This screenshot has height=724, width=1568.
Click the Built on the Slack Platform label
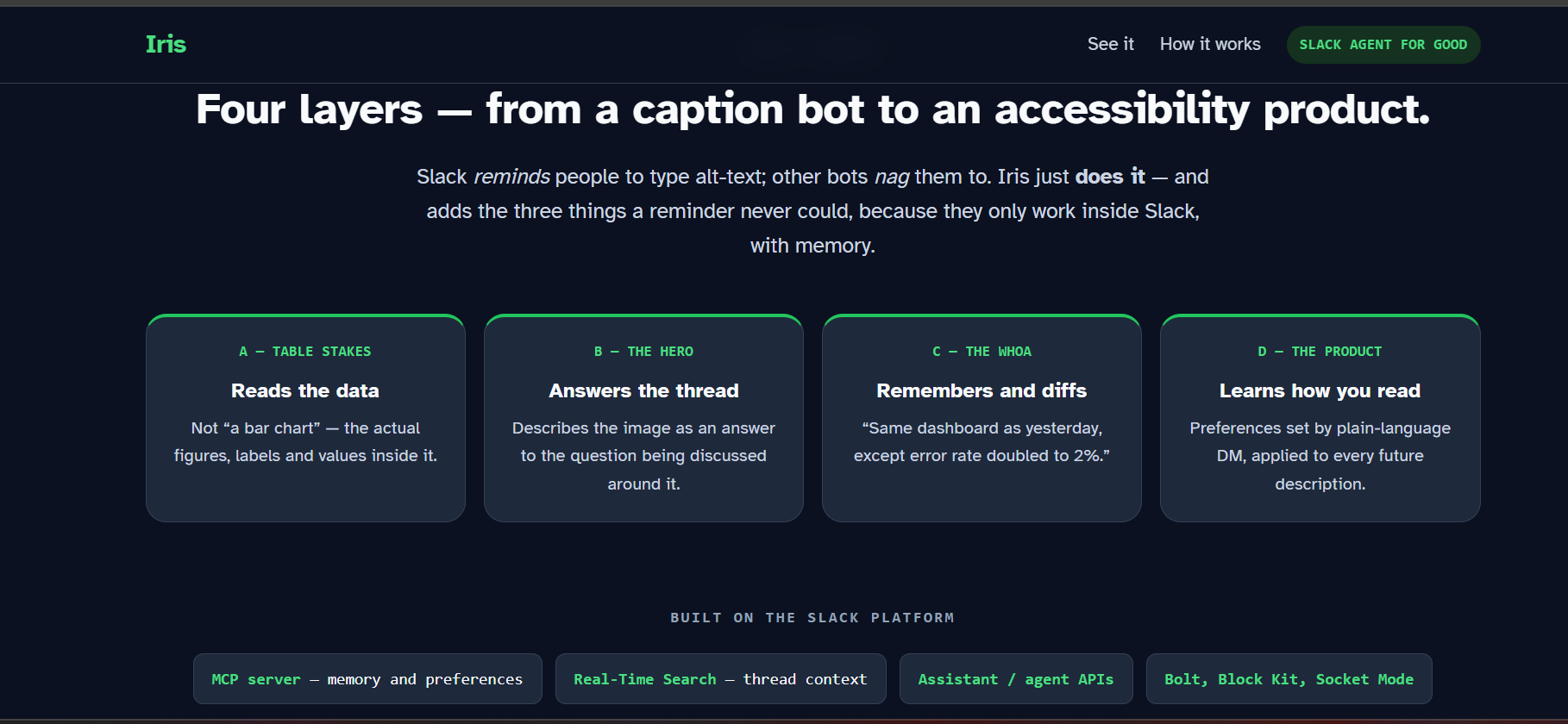coord(812,617)
